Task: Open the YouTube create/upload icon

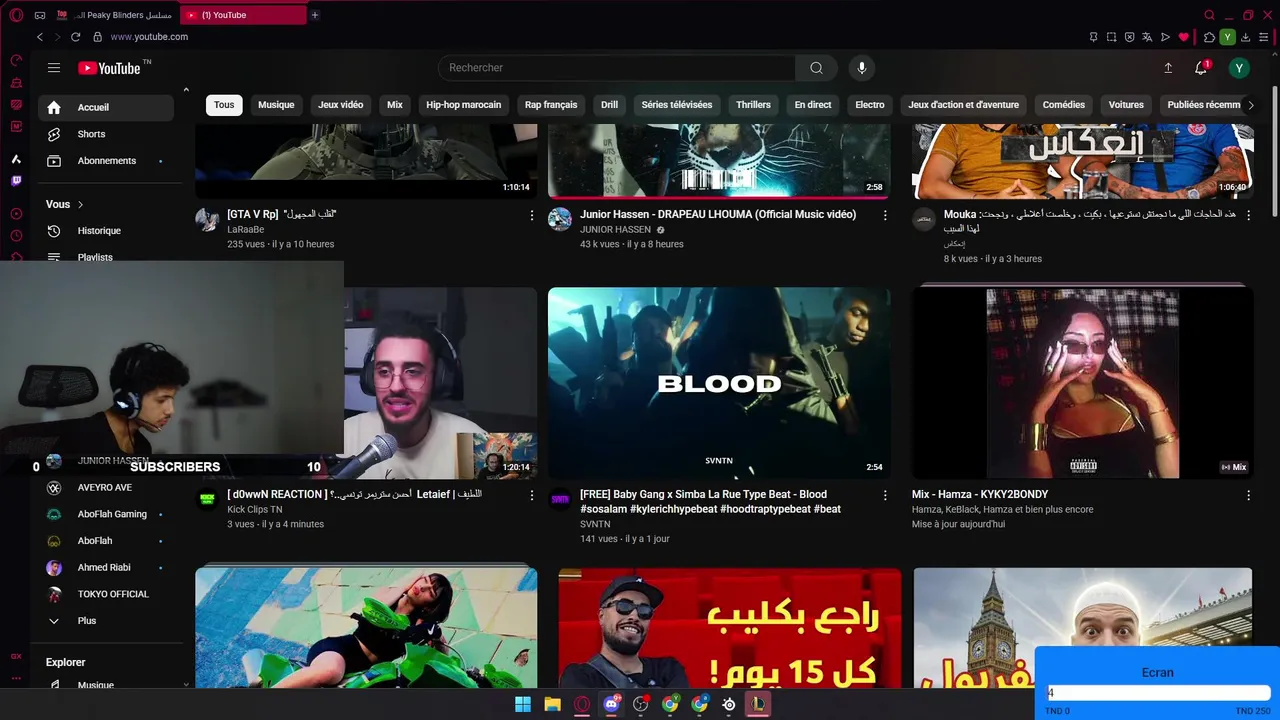Action: pyautogui.click(x=1167, y=68)
